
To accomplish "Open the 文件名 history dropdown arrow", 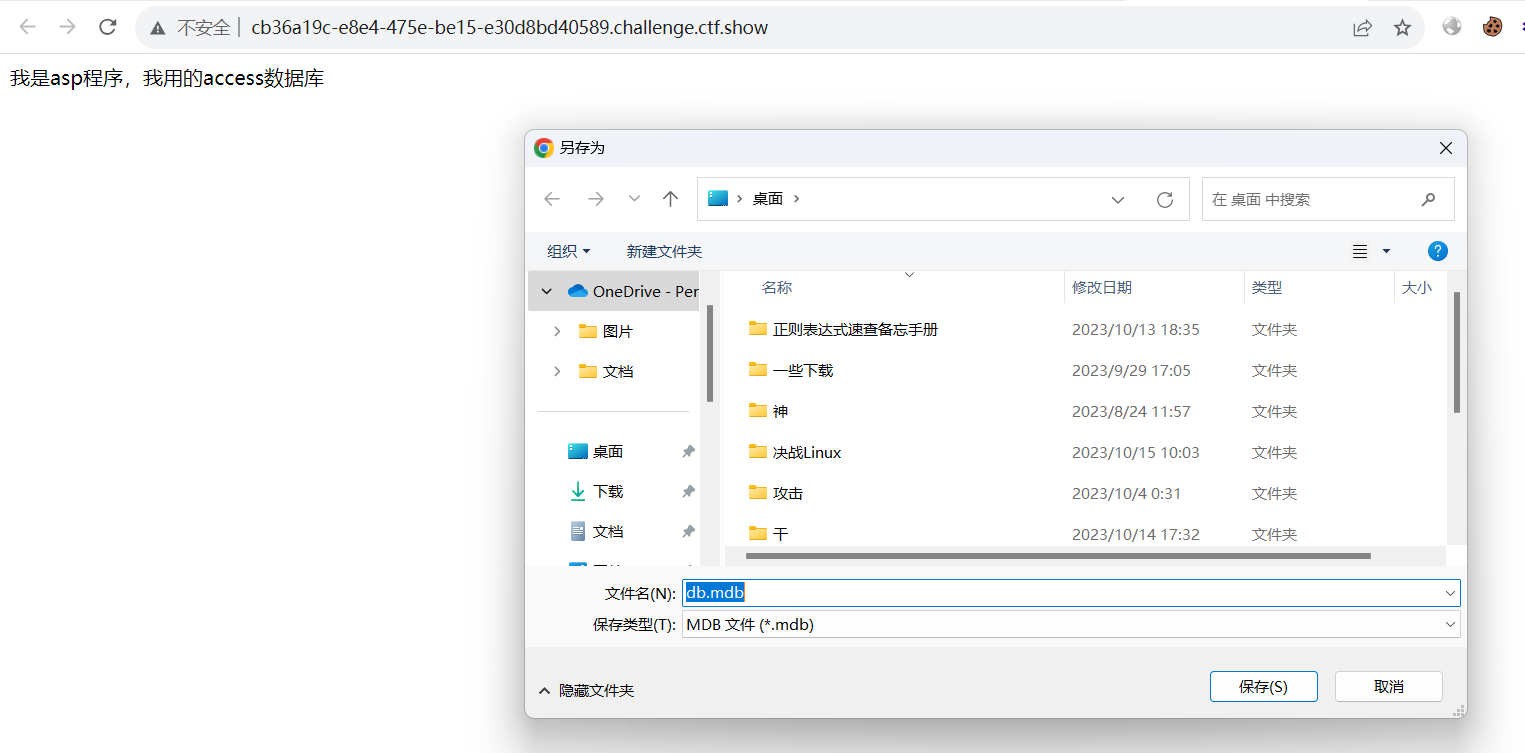I will click(x=1450, y=593).
